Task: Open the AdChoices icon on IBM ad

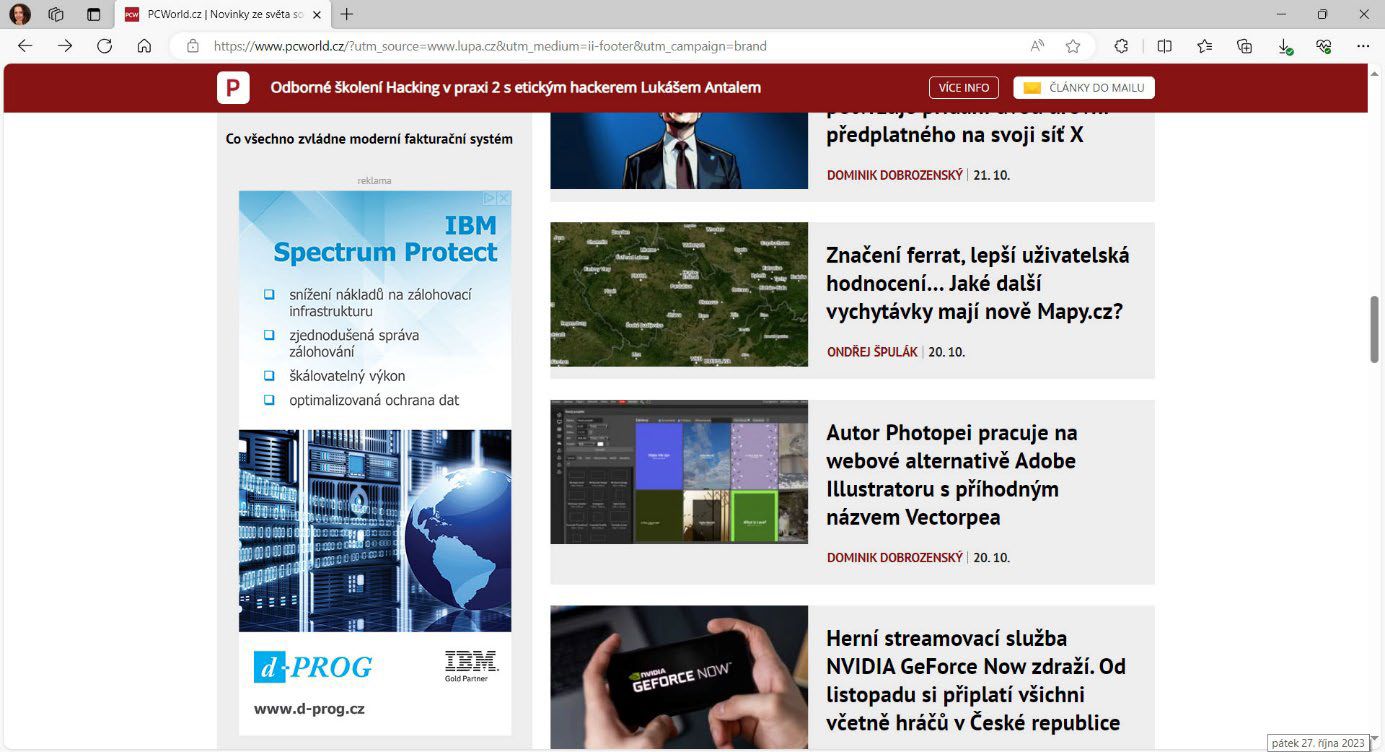Action: [490, 198]
